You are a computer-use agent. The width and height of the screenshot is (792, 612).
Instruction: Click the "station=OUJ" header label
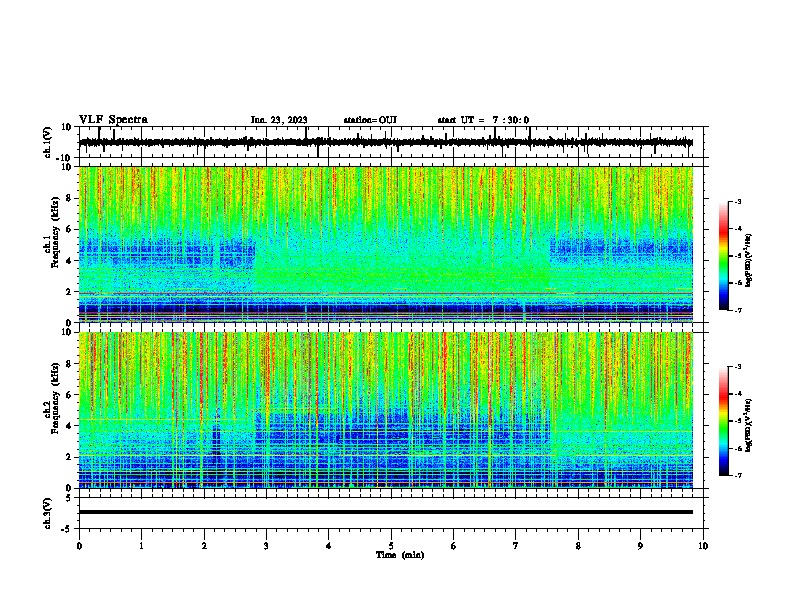370,120
